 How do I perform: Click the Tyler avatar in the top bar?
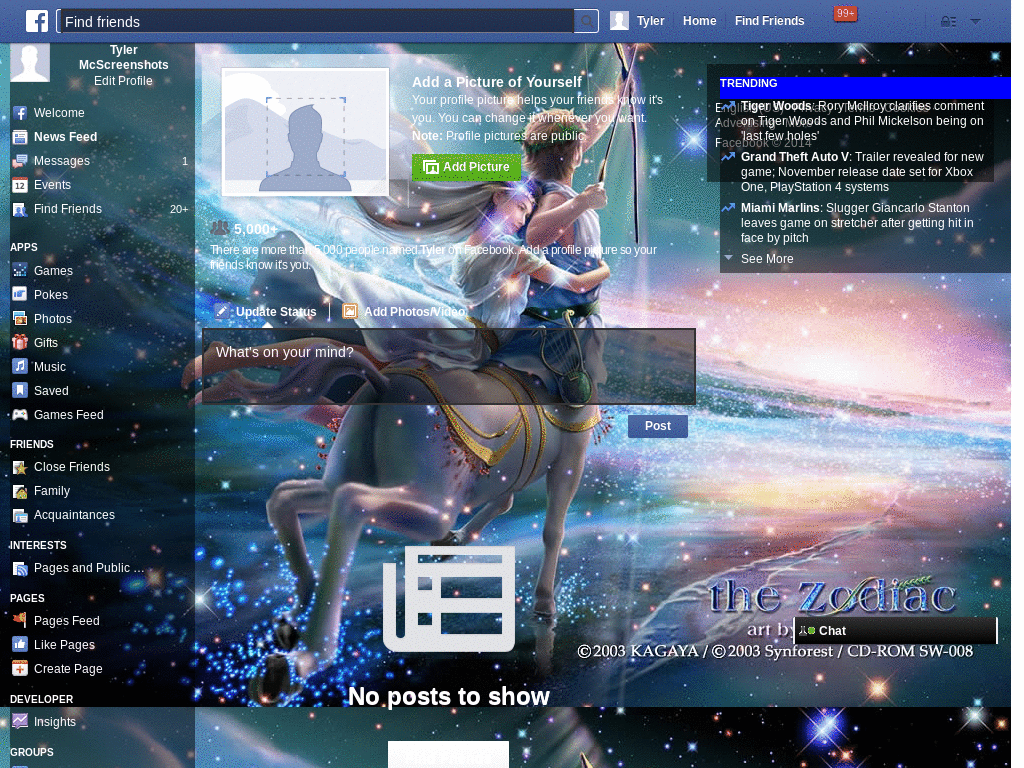(619, 21)
